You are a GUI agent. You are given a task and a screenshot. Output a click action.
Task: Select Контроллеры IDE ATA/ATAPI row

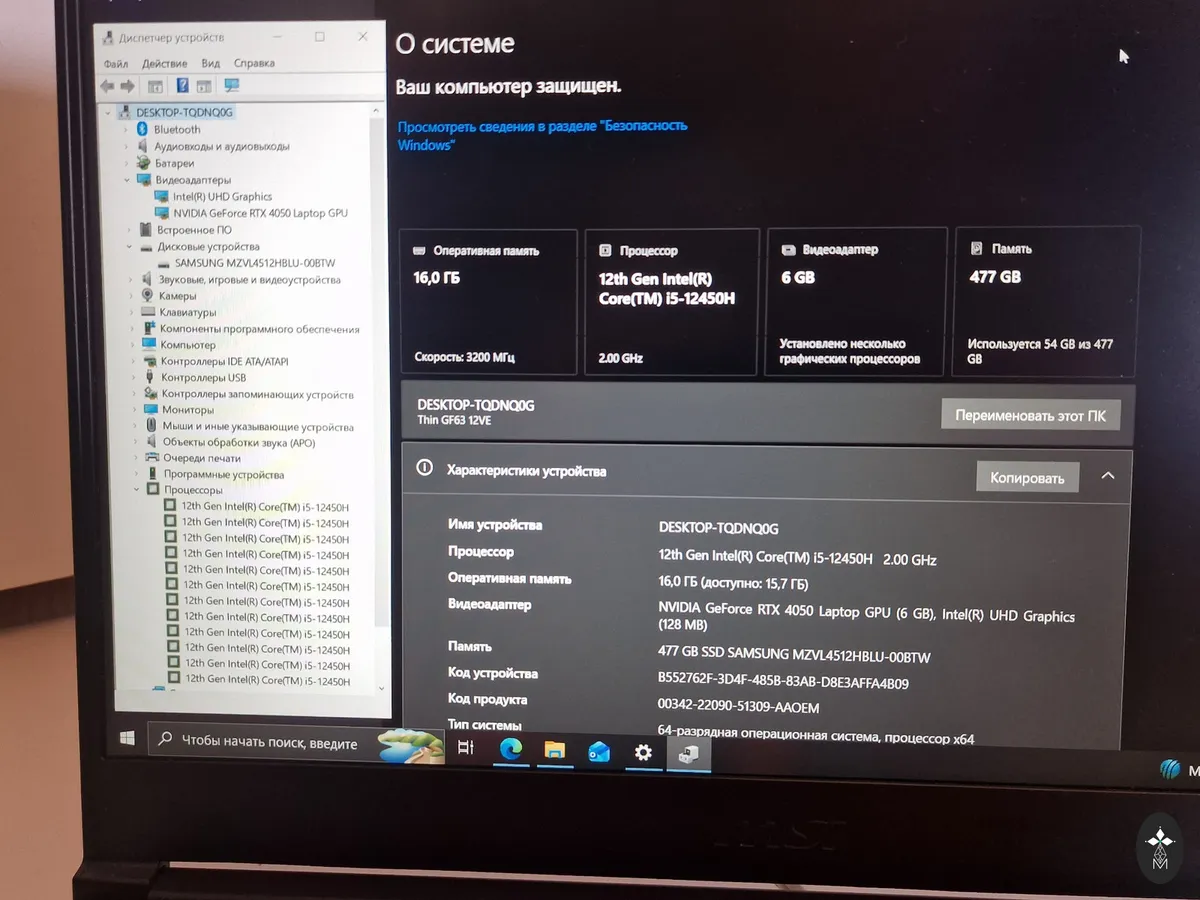(x=225, y=361)
